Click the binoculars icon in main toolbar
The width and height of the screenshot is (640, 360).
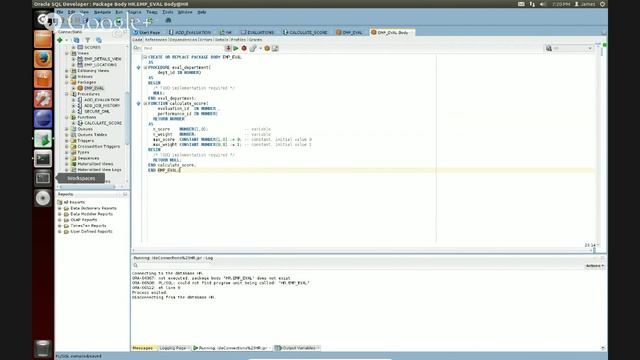(x=168, y=20)
